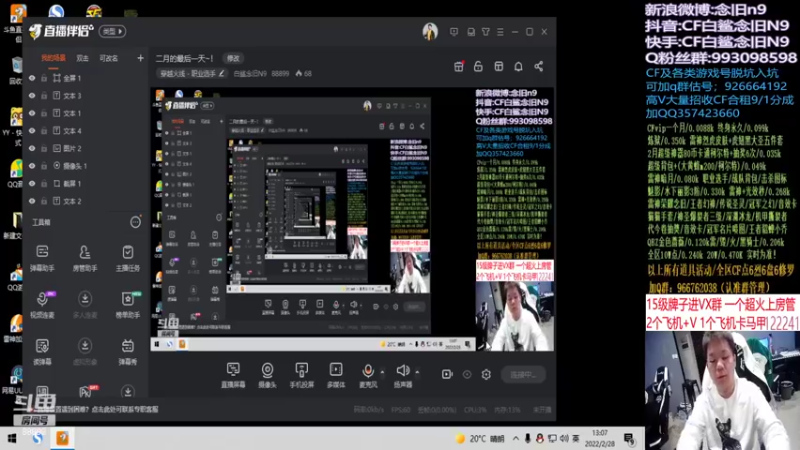Open the hamburger menu in the title bar

click(500, 32)
